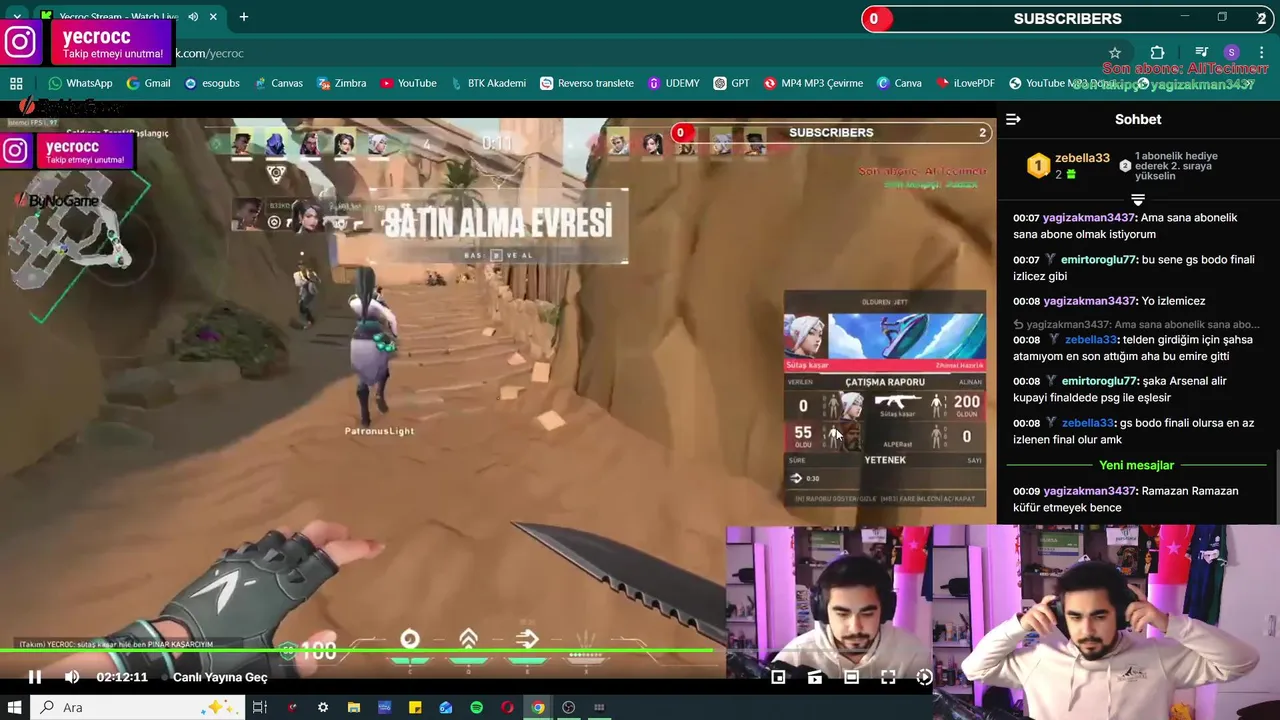
Task: Open a new browser tab
Action: 243,16
